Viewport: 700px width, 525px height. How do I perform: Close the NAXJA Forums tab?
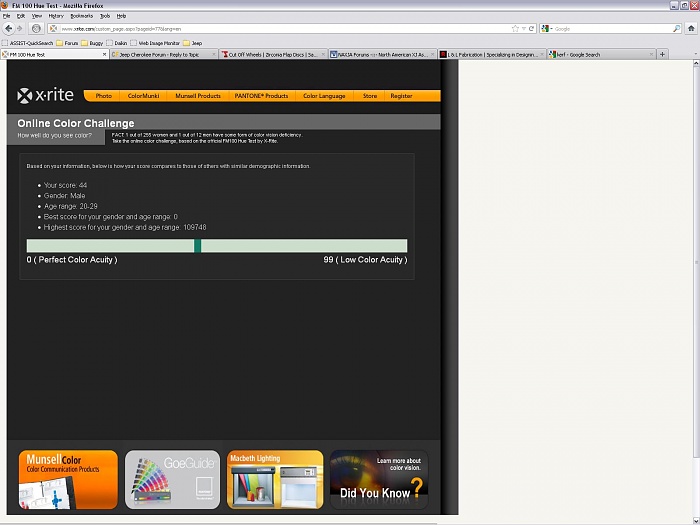[x=433, y=54]
